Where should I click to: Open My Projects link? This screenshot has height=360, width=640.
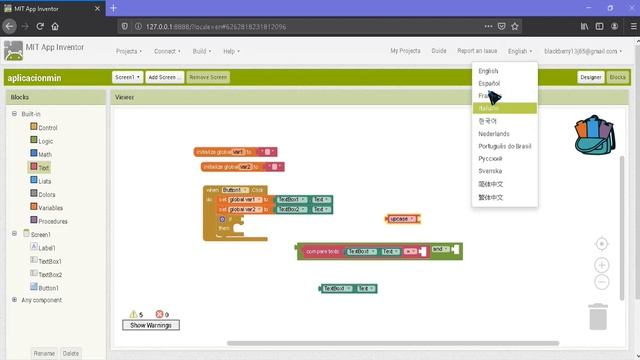point(405,51)
